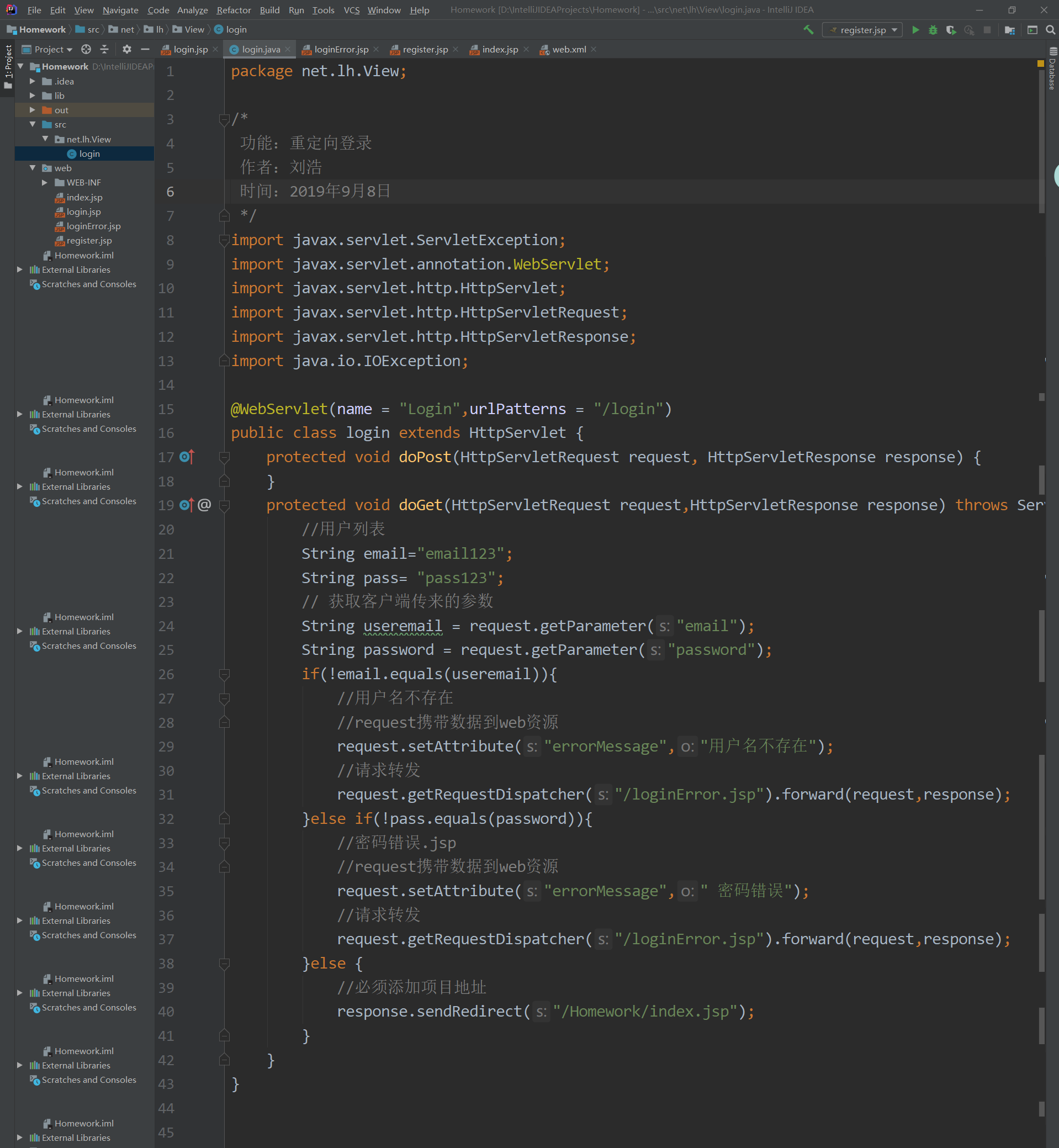Start debugging with the bug icon
Viewport: 1059px width, 1148px height.
point(933,30)
